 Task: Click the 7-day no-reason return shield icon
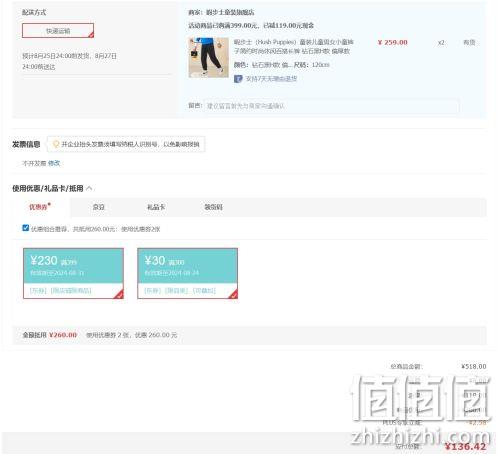238,79
